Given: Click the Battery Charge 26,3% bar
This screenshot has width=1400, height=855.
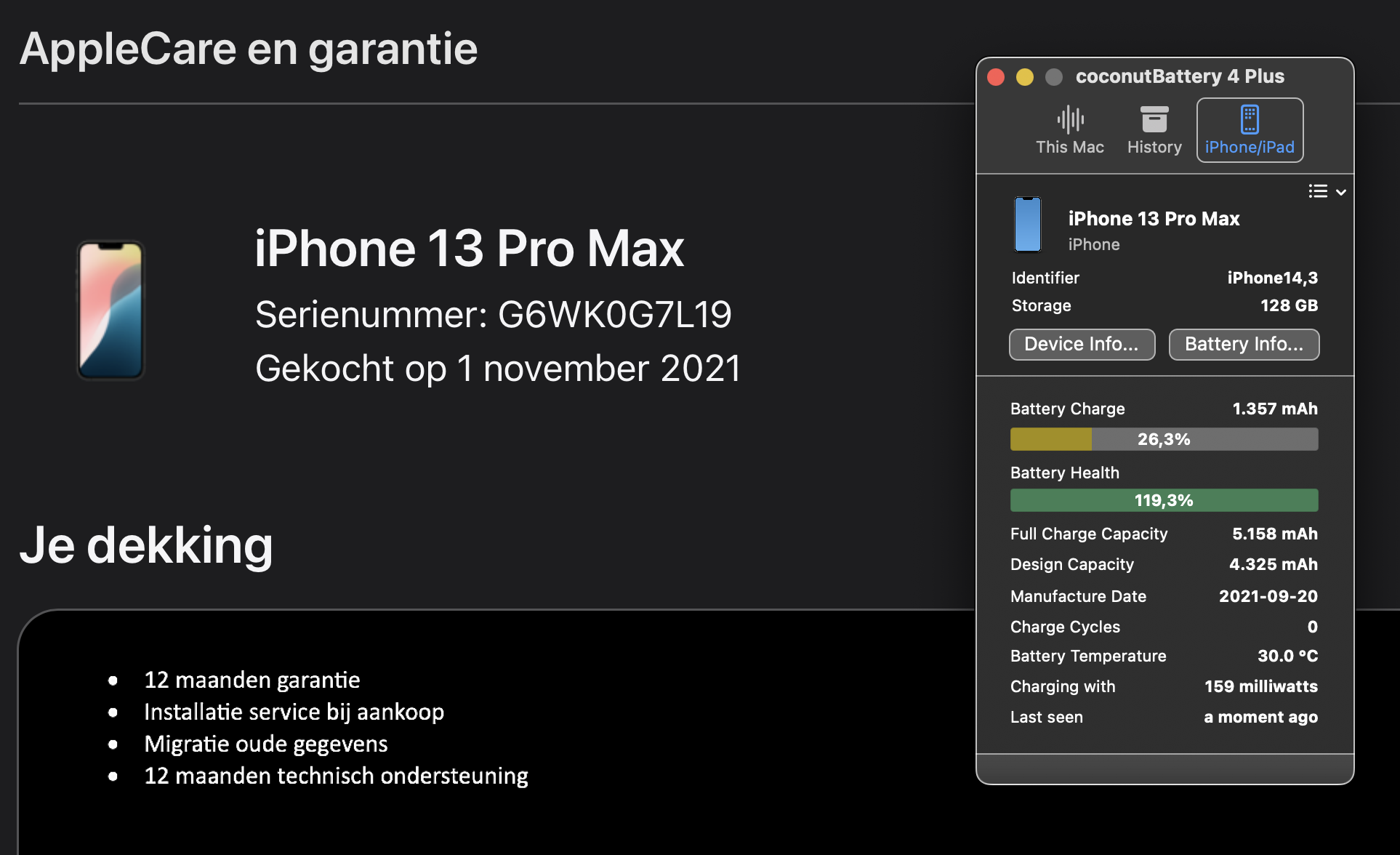Looking at the screenshot, I should pos(1163,439).
